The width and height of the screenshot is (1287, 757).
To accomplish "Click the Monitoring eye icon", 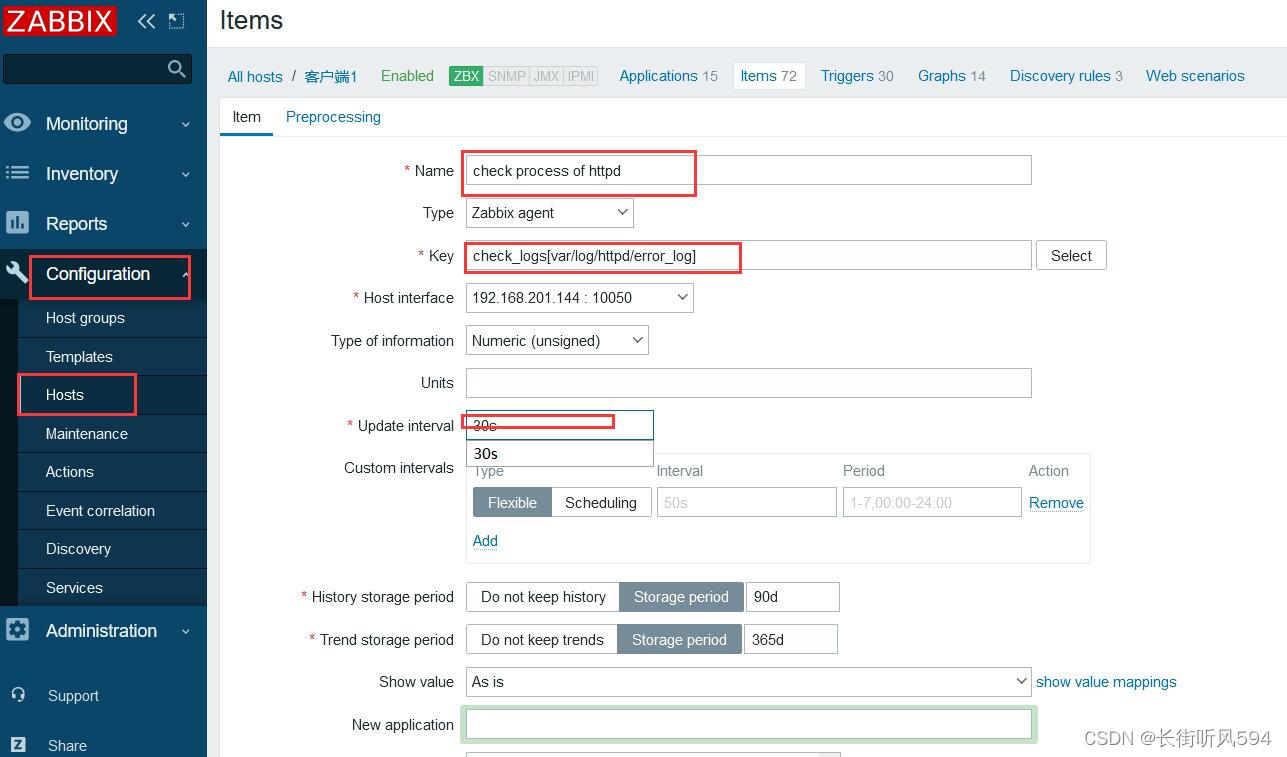I will pos(17,122).
